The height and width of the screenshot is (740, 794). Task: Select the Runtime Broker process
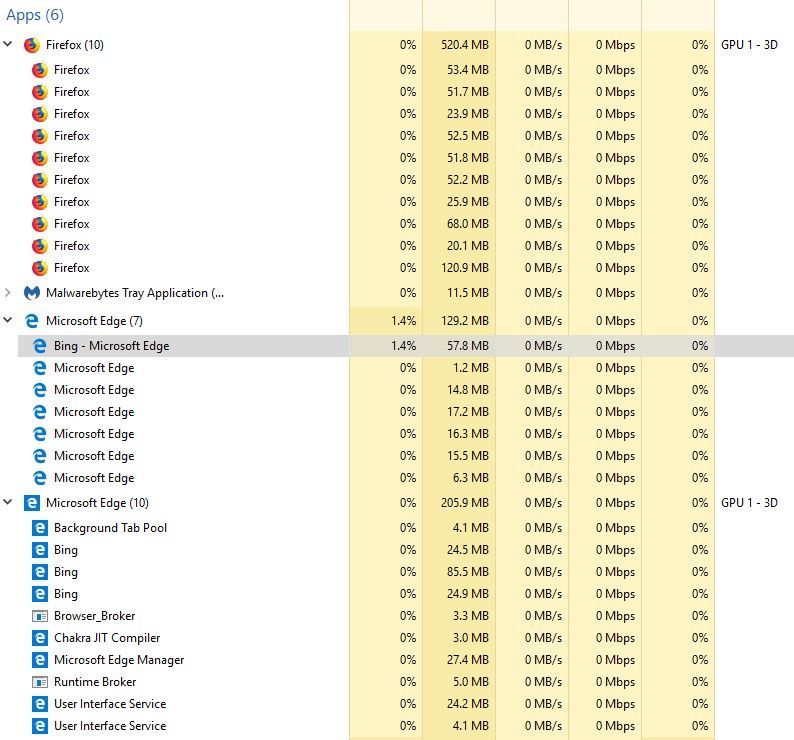point(406,682)
